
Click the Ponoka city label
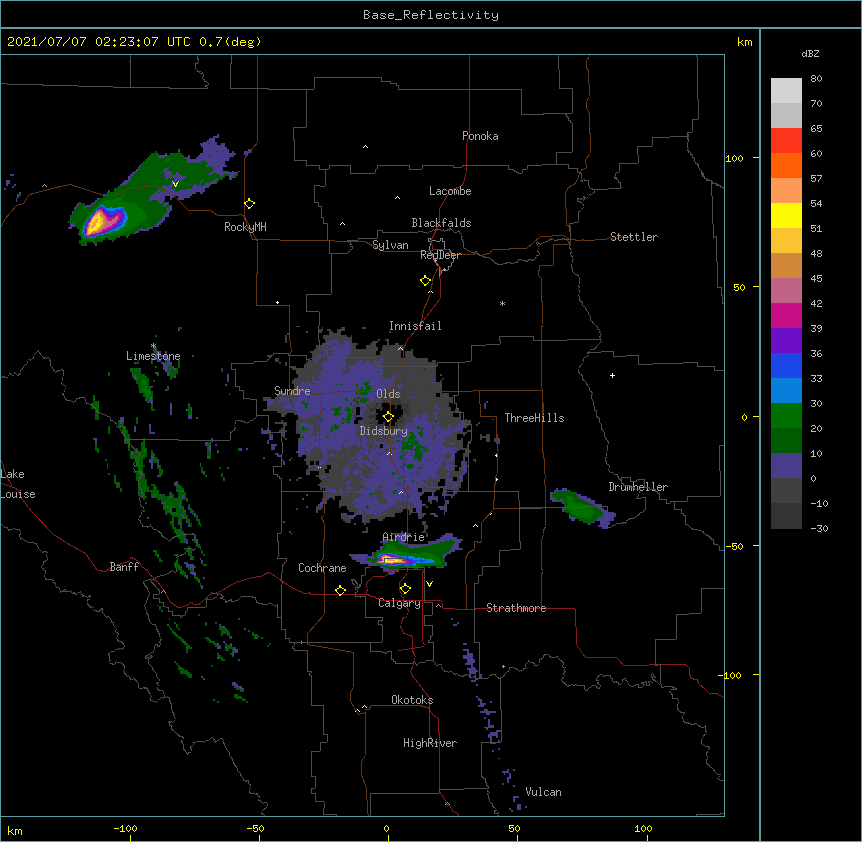click(480, 136)
